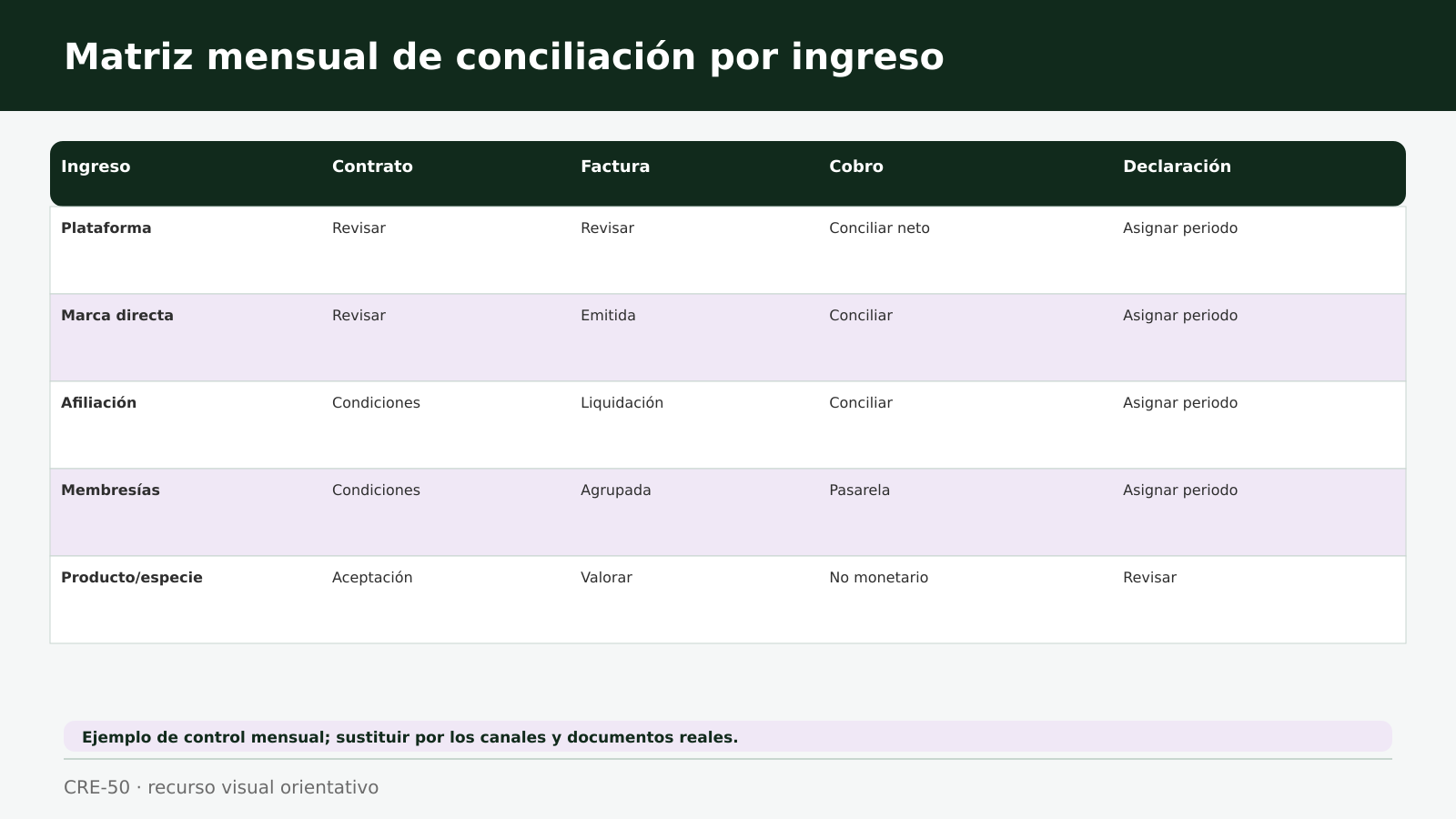The image size is (1456, 819).
Task: Select 'Condiciones' in the Afiliación row
Action: pyautogui.click(x=376, y=403)
